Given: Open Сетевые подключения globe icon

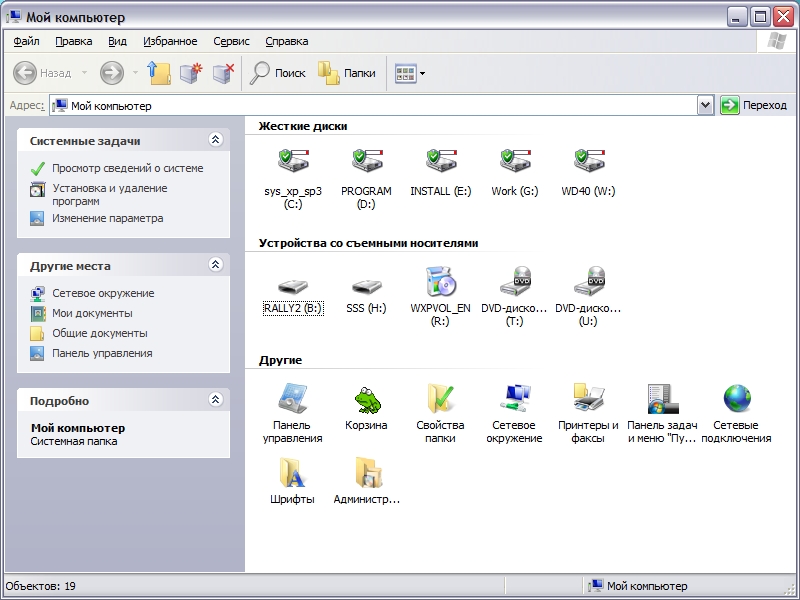Looking at the screenshot, I should 736,400.
